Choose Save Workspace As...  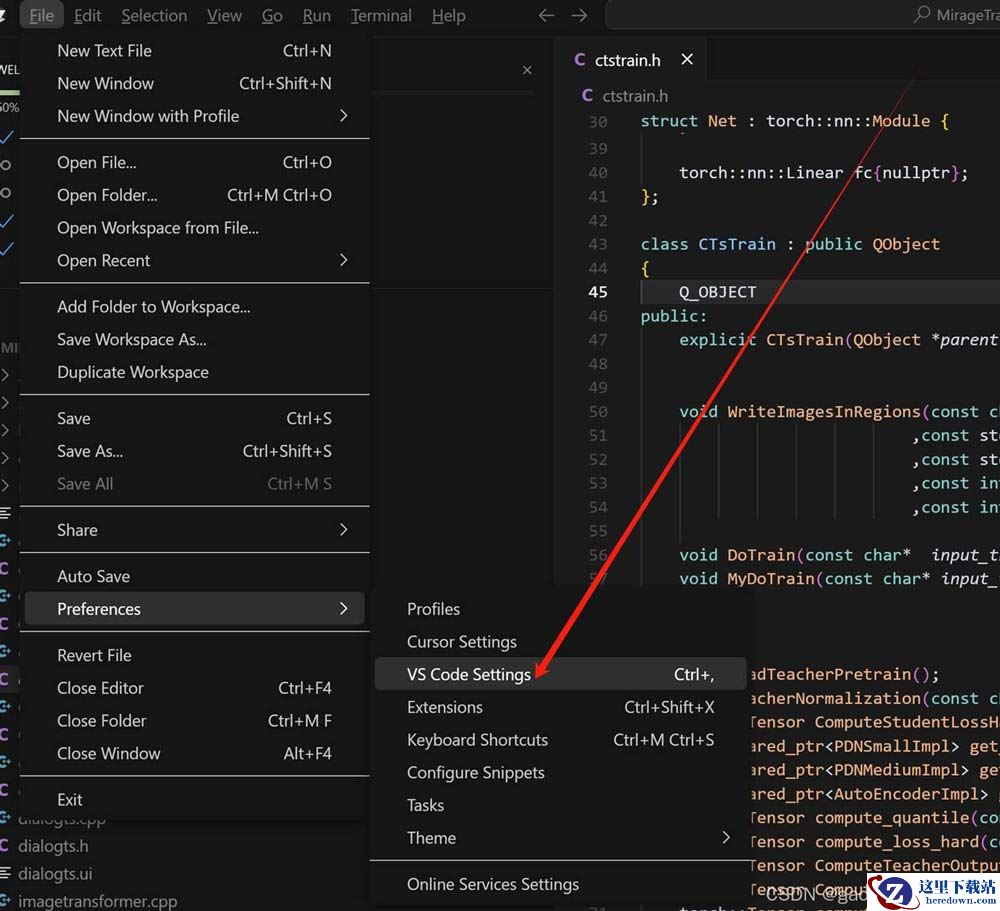point(195,339)
